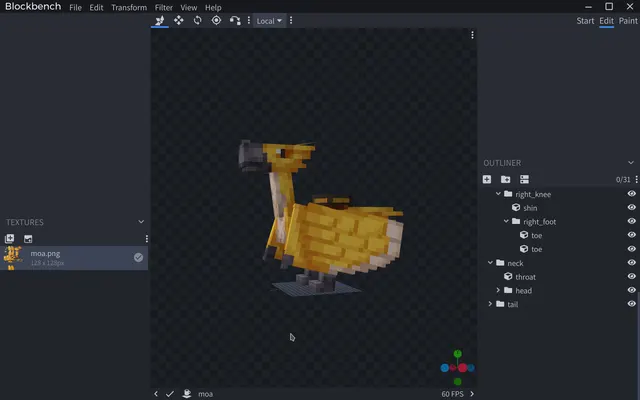Viewport: 640px width, 400px height.
Task: Hide the tail group
Action: coord(631,304)
